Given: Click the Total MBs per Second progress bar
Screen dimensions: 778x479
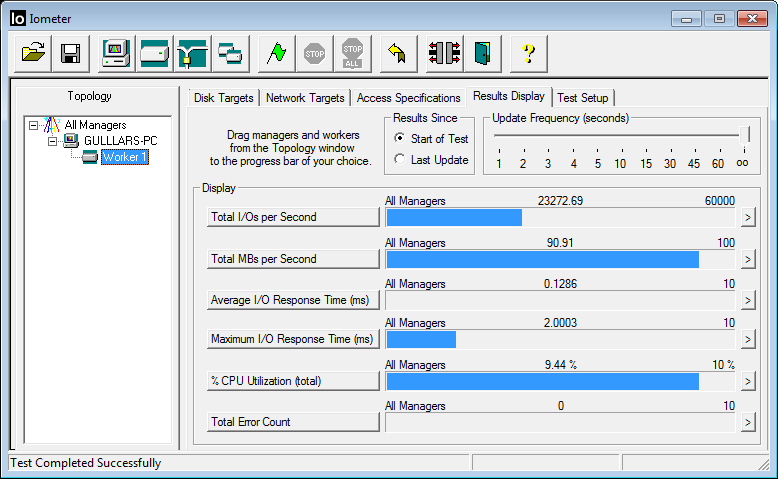Looking at the screenshot, I should 560,259.
